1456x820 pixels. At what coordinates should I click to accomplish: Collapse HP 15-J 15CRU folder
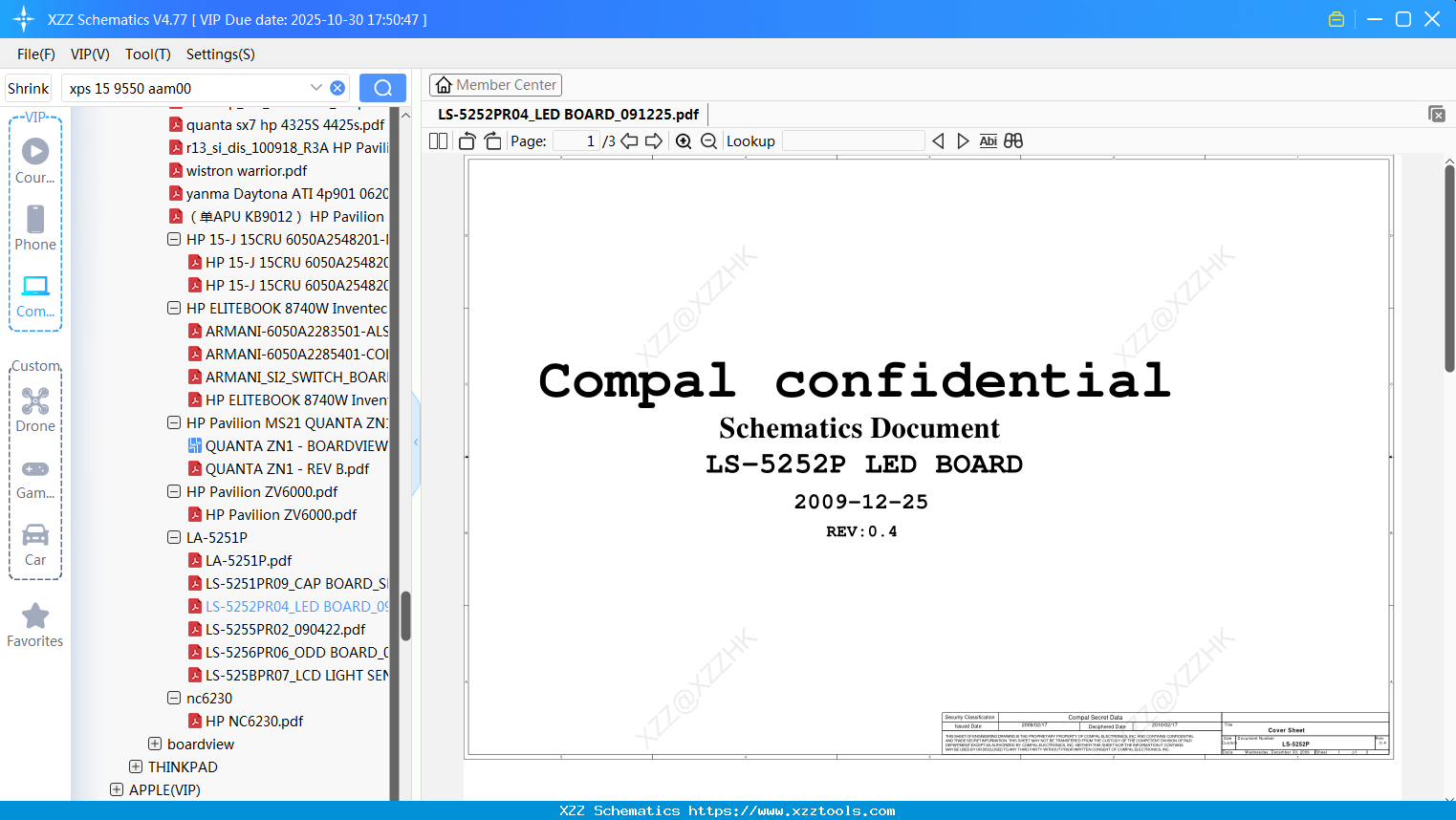[174, 239]
